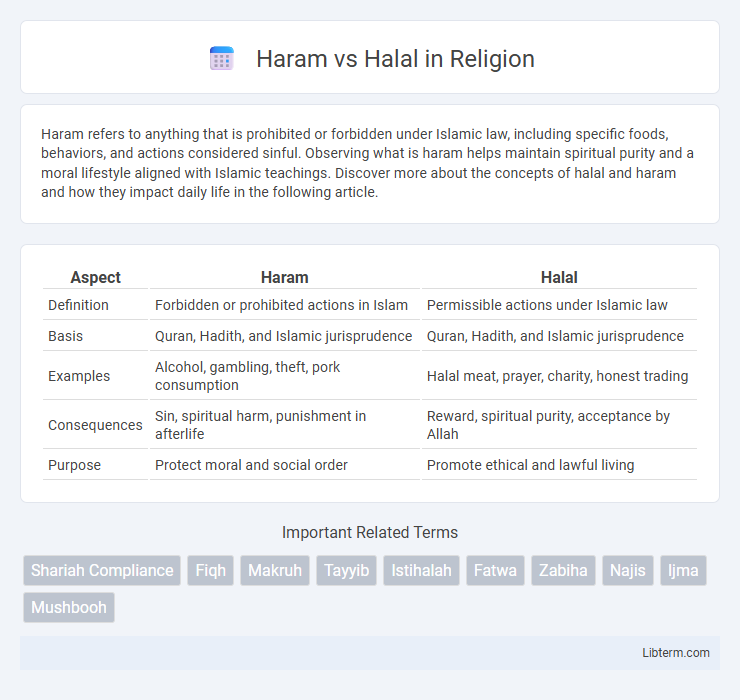740x700 pixels.
Task: Open the Istihalah term tag
Action: pos(421,570)
